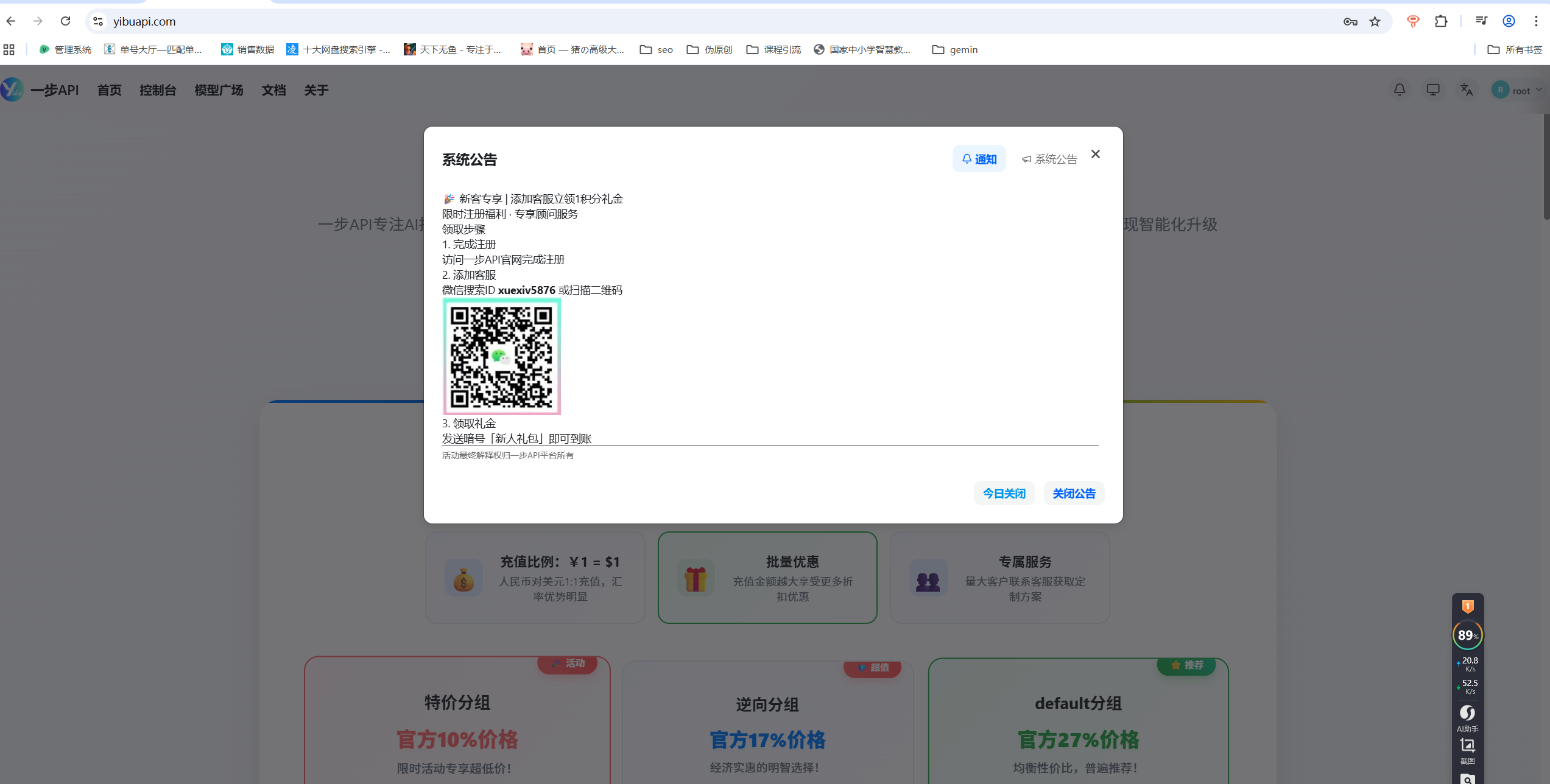
Task: Switch announcement dialog to 系统公告 view
Action: pos(1049,158)
